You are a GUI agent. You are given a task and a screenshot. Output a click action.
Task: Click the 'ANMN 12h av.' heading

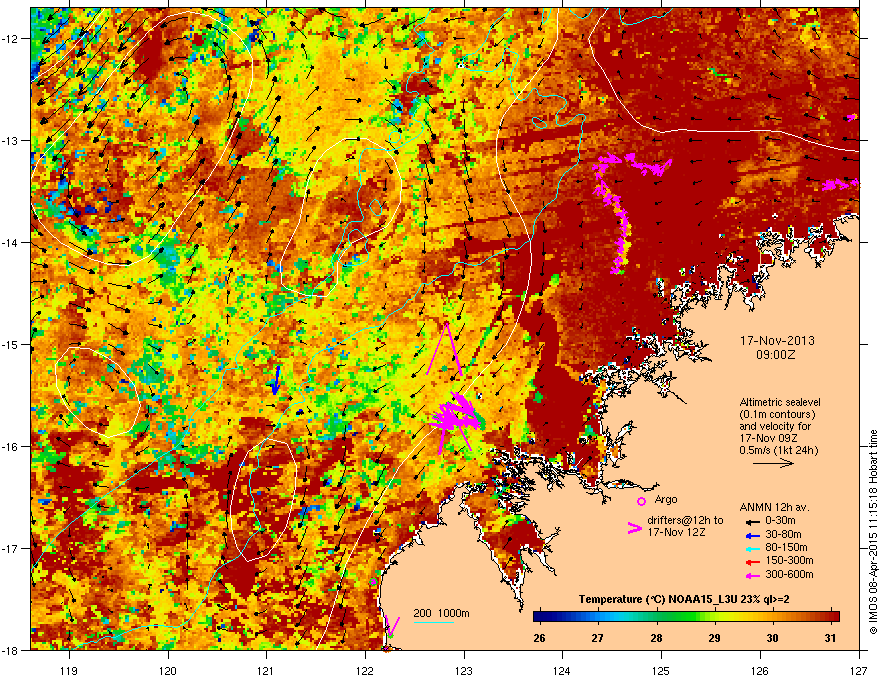coord(774,507)
